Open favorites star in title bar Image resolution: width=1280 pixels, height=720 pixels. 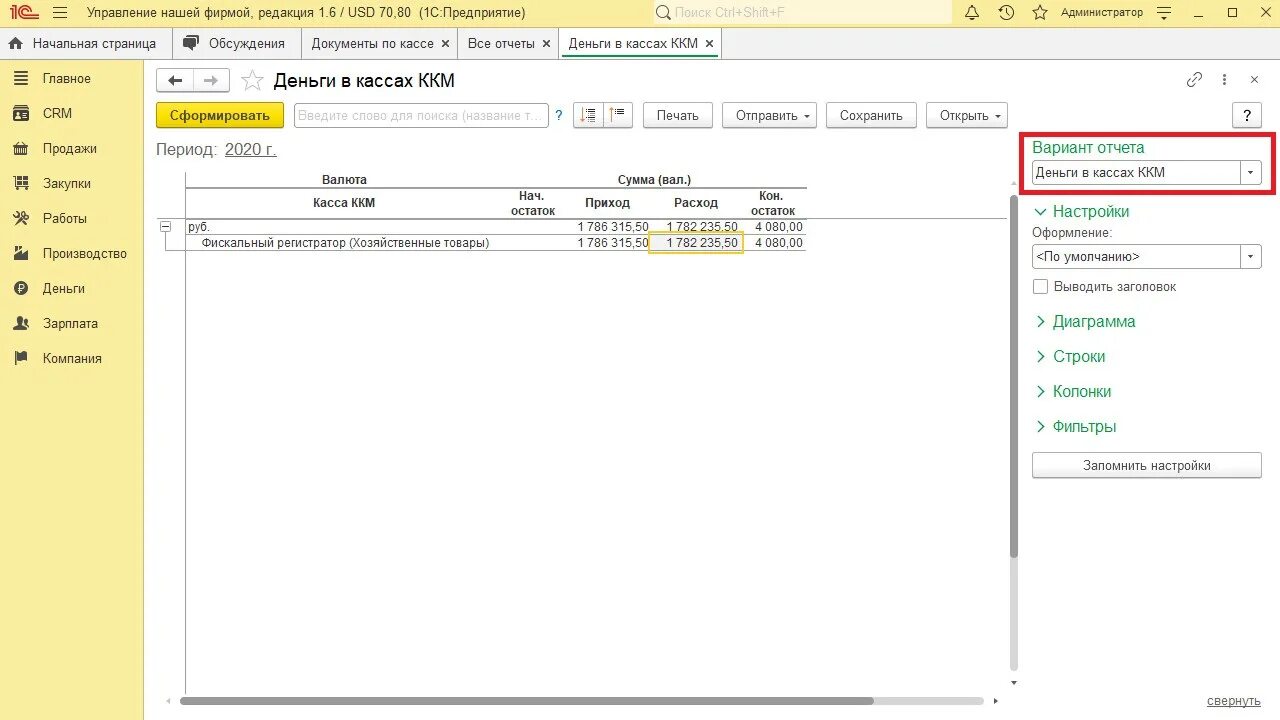point(1040,13)
